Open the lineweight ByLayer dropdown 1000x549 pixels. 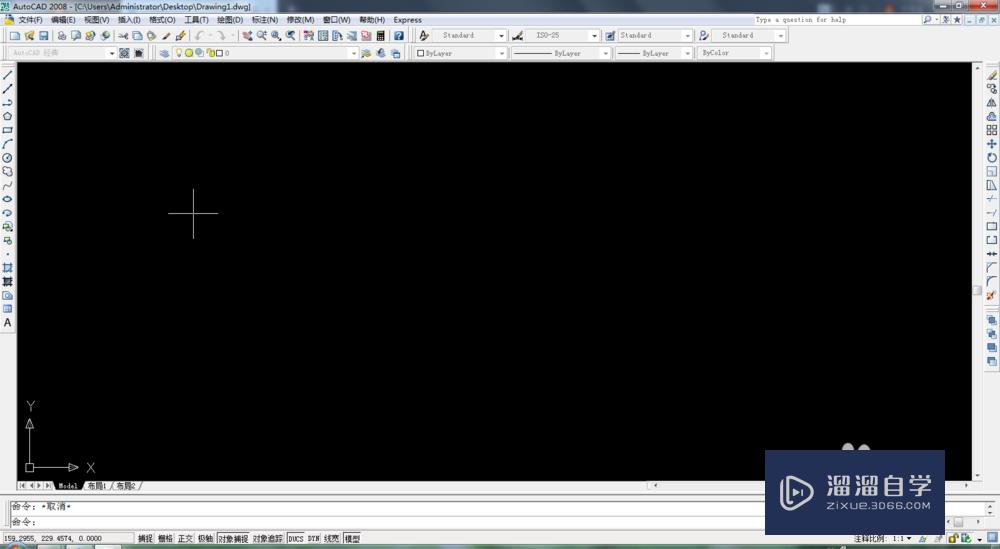688,53
